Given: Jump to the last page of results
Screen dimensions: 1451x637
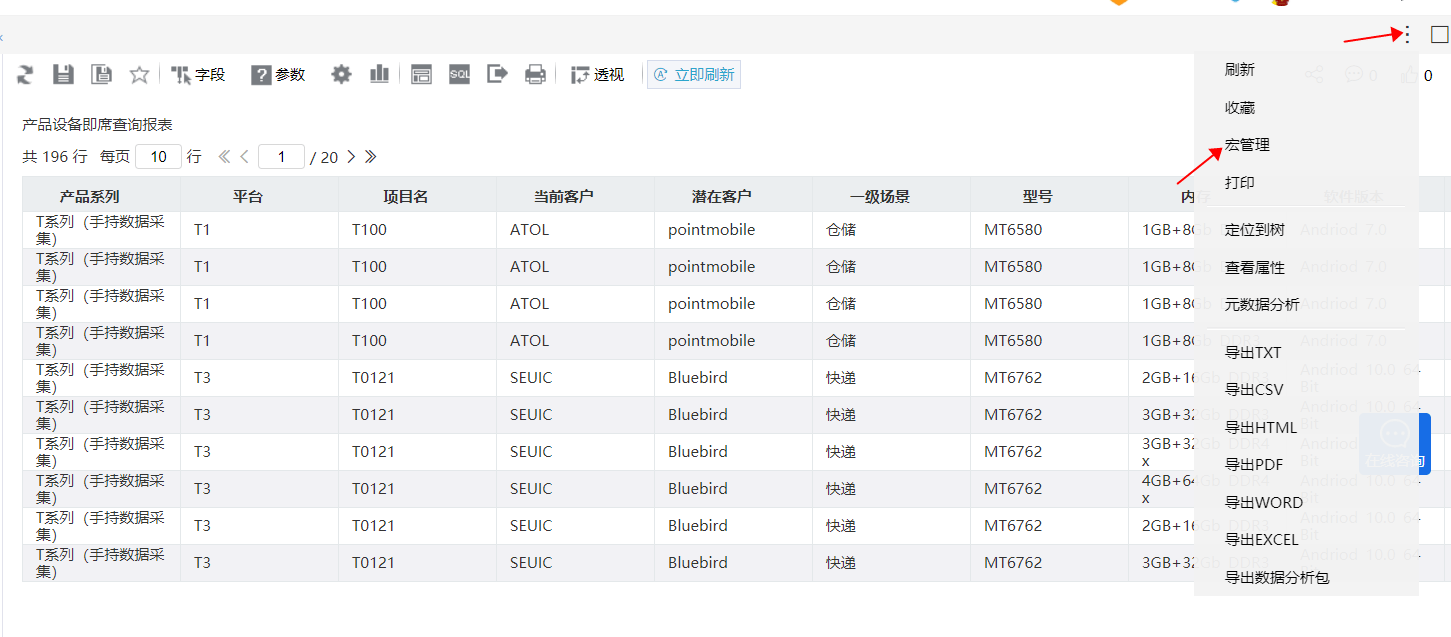Looking at the screenshot, I should pos(370,156).
